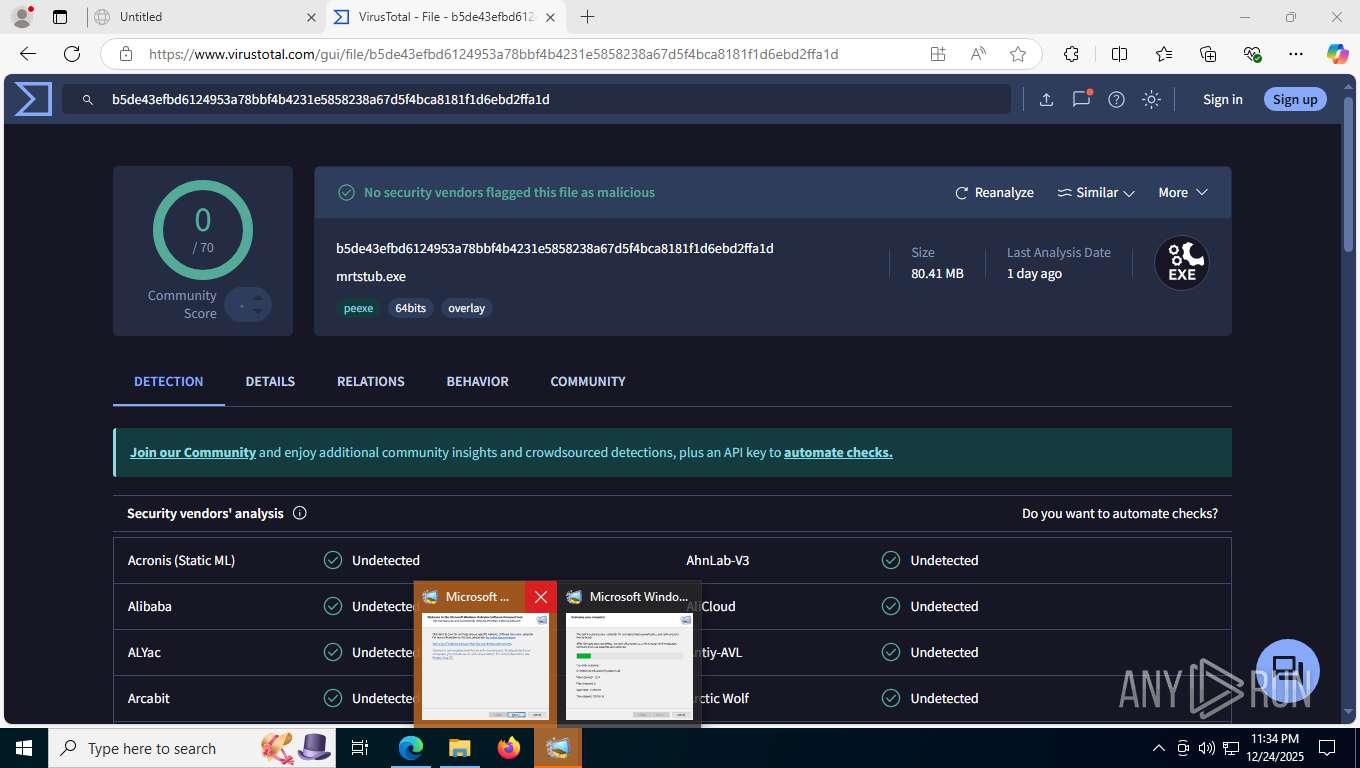Select the Microsoft Windows welcome window thumbnail

[x=486, y=665]
